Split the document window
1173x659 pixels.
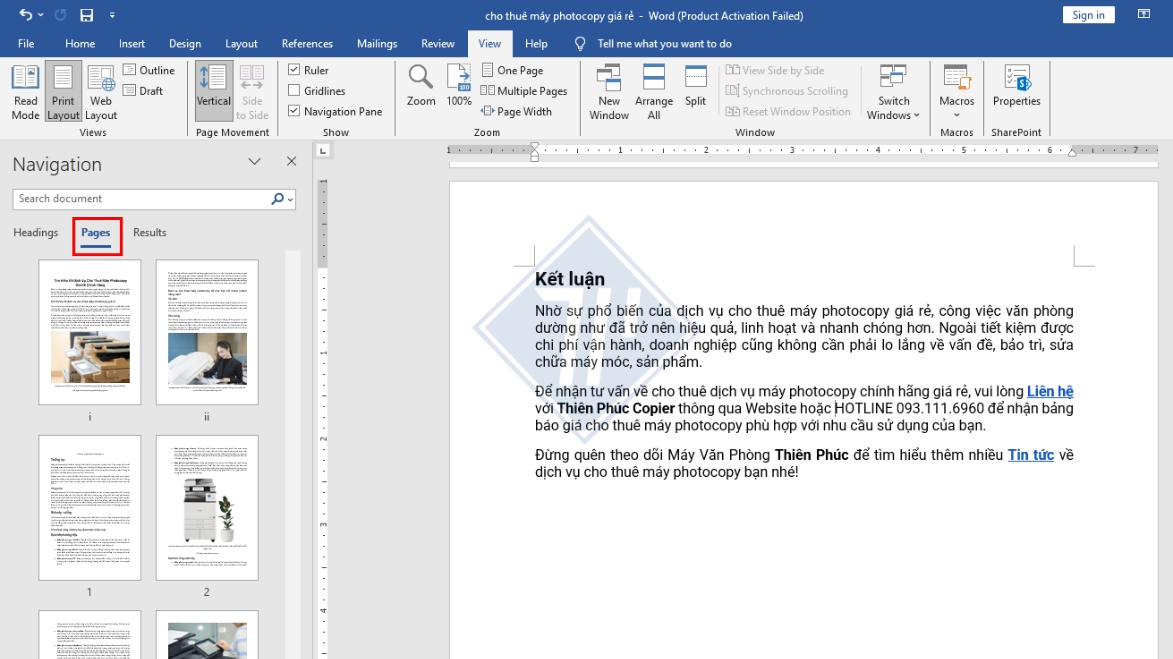click(x=694, y=90)
